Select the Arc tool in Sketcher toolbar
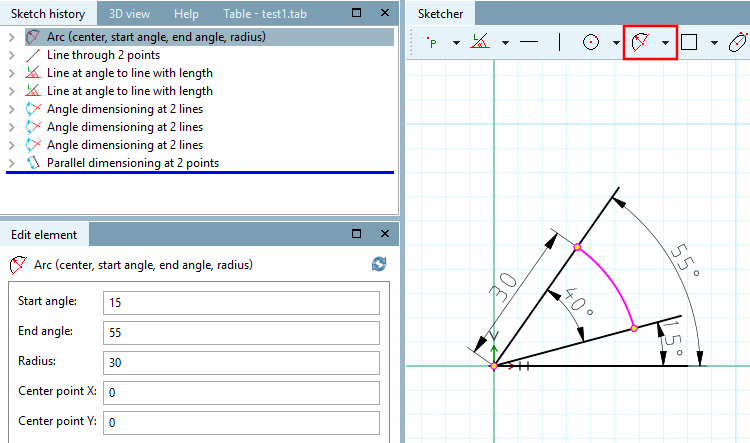 click(x=640, y=42)
